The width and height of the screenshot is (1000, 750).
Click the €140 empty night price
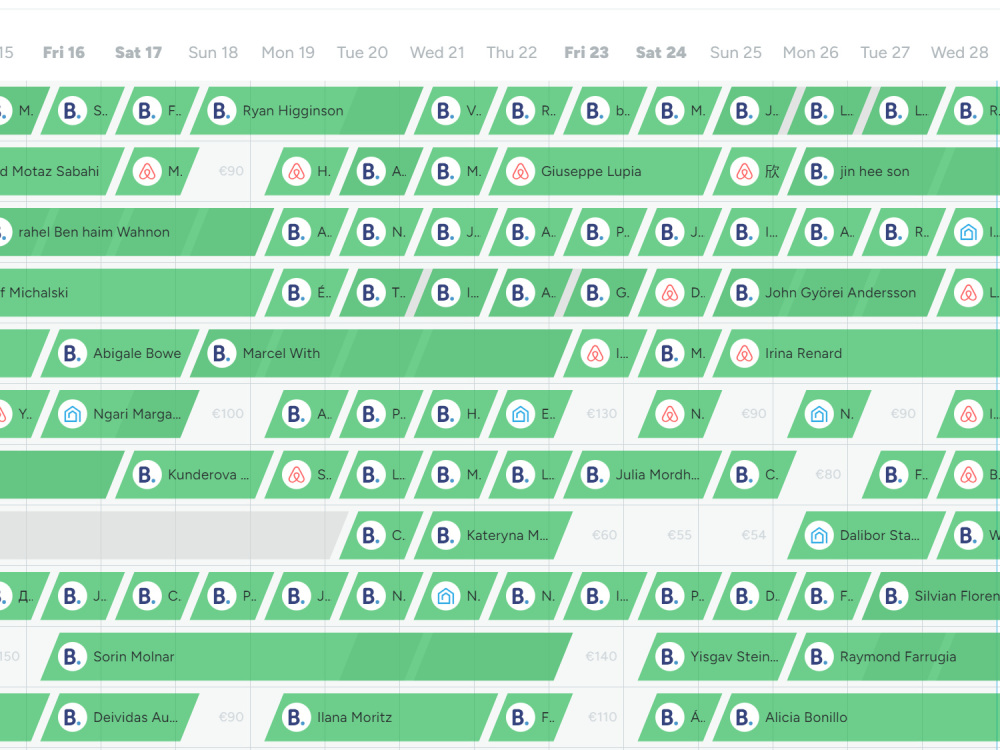(x=601, y=656)
